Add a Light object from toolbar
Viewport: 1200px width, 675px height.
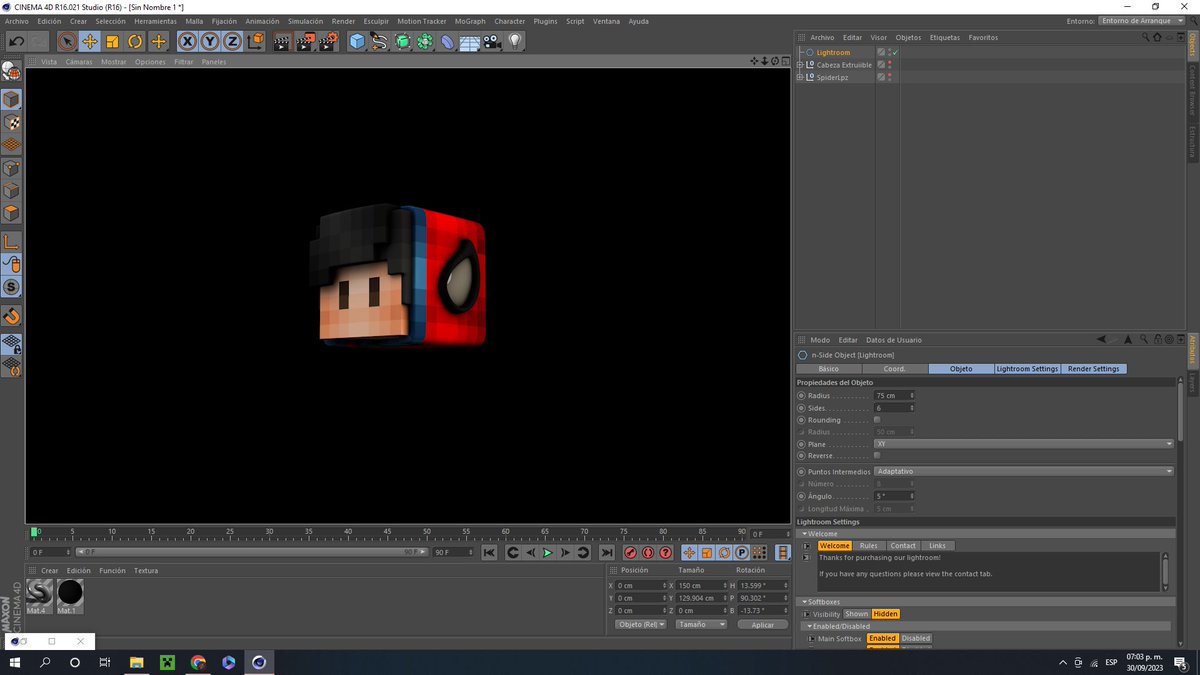(x=515, y=41)
